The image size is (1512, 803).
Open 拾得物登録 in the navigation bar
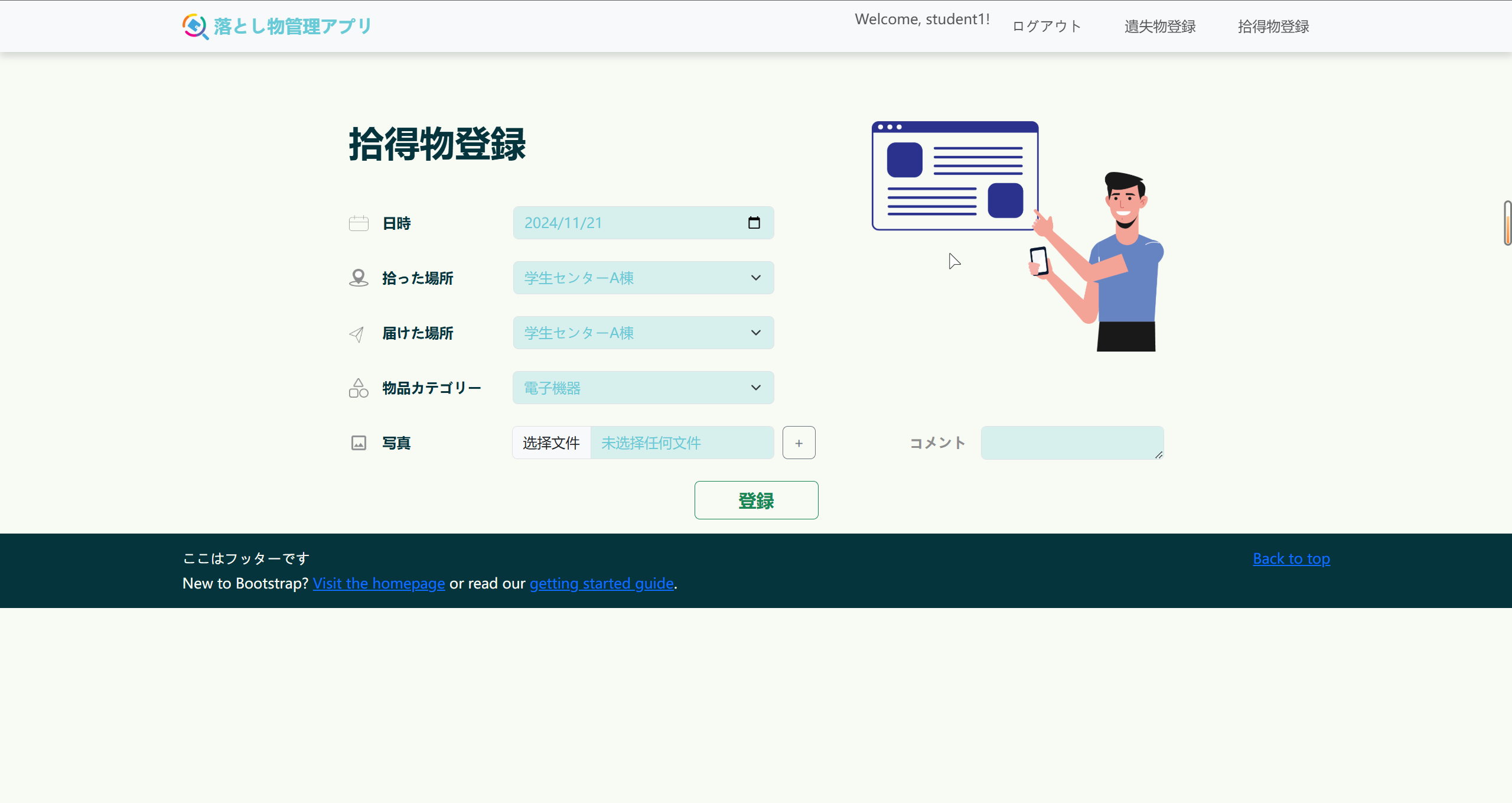click(x=1273, y=27)
